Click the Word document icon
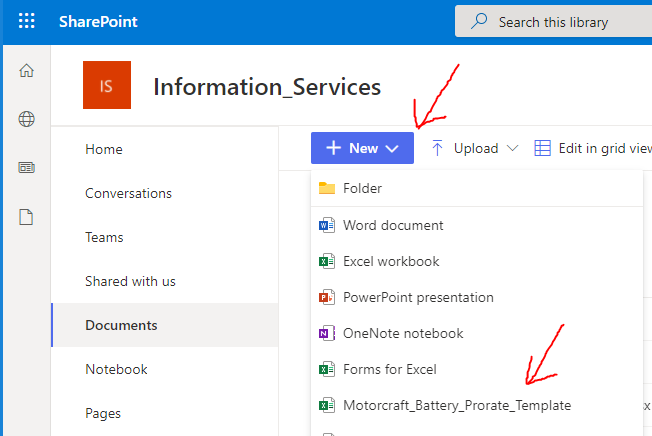Image resolution: width=652 pixels, height=436 pixels. click(x=327, y=225)
